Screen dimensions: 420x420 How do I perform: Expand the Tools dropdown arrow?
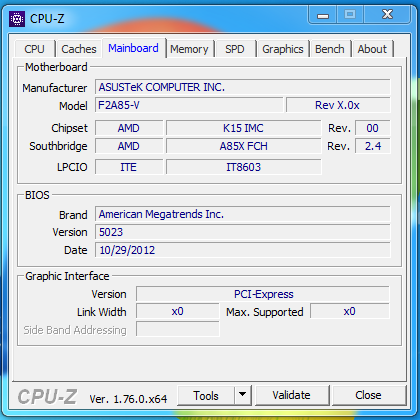tap(243, 396)
